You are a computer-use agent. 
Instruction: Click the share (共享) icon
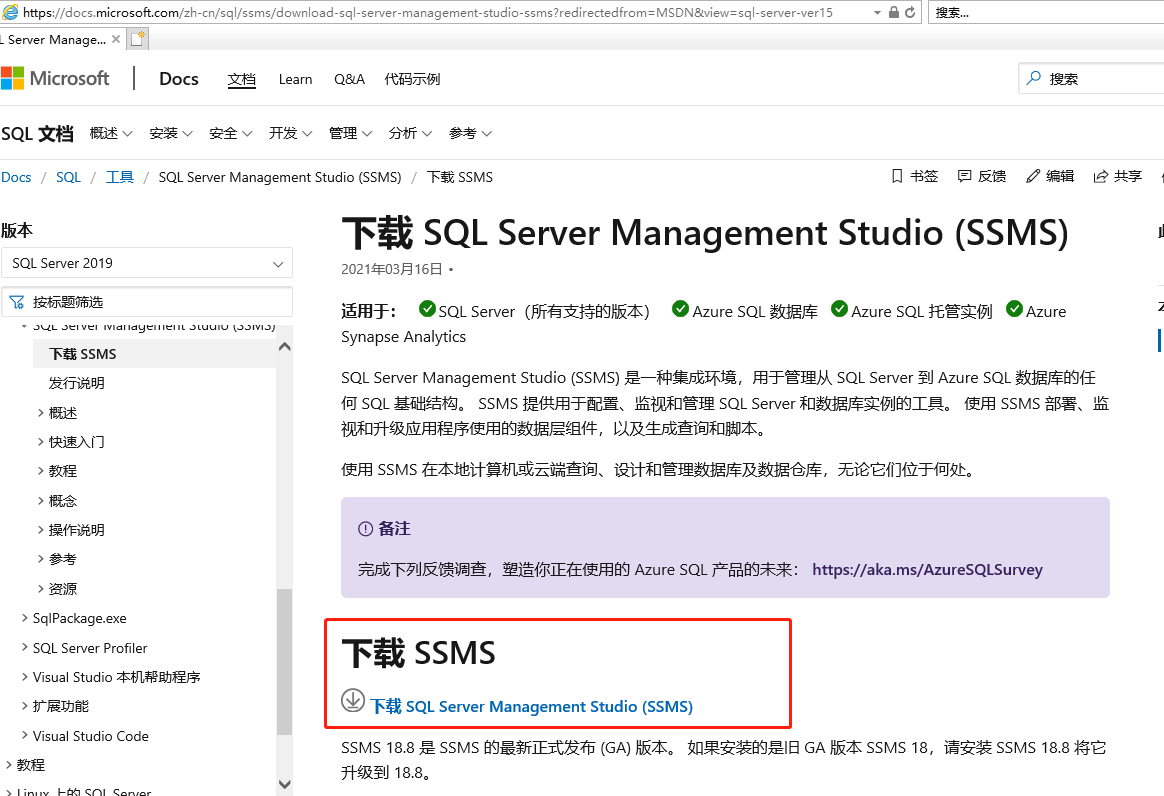[1100, 176]
